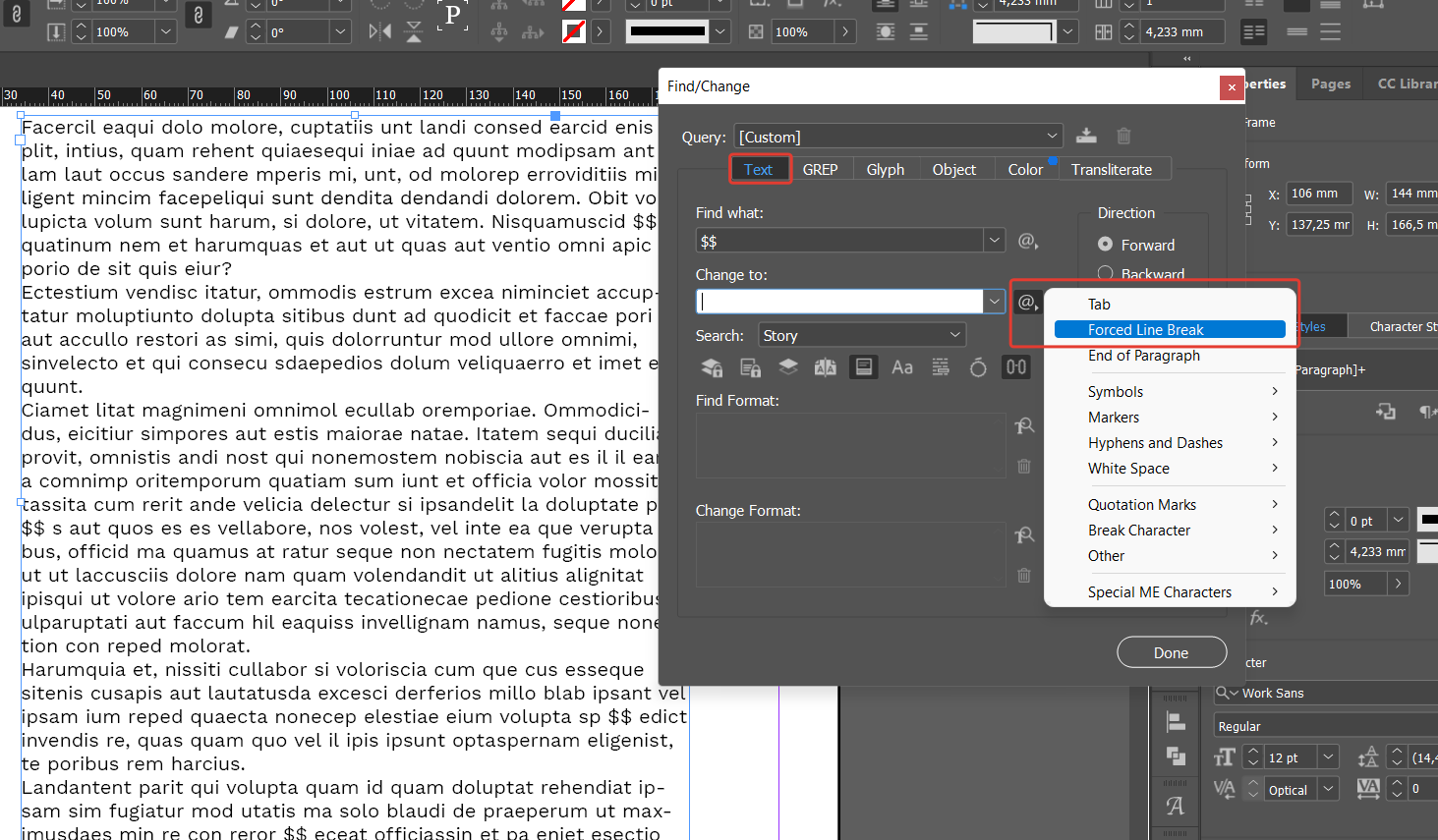Switch to the GREP tab

click(821, 169)
